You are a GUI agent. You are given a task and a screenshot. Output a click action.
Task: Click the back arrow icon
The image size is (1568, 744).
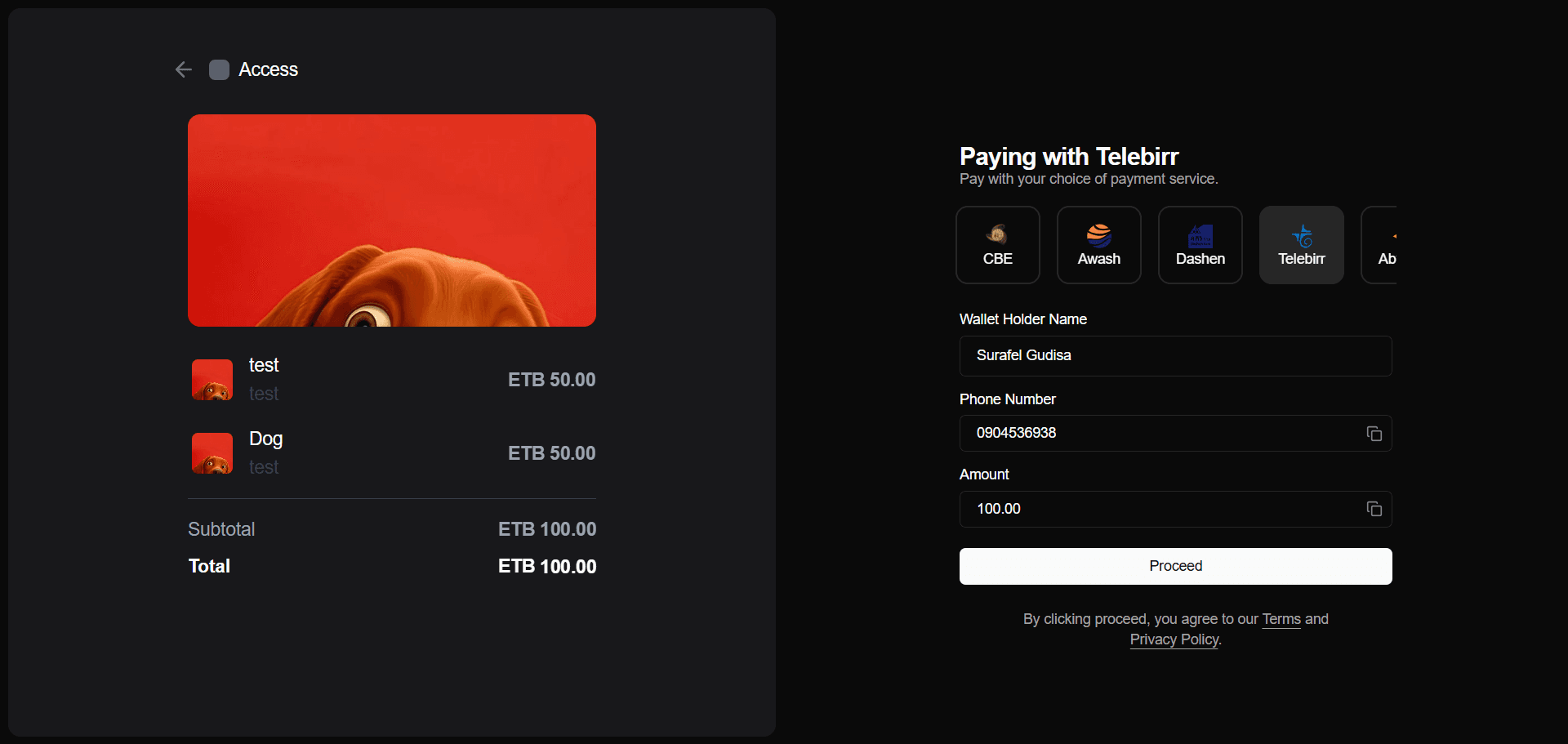(x=182, y=69)
